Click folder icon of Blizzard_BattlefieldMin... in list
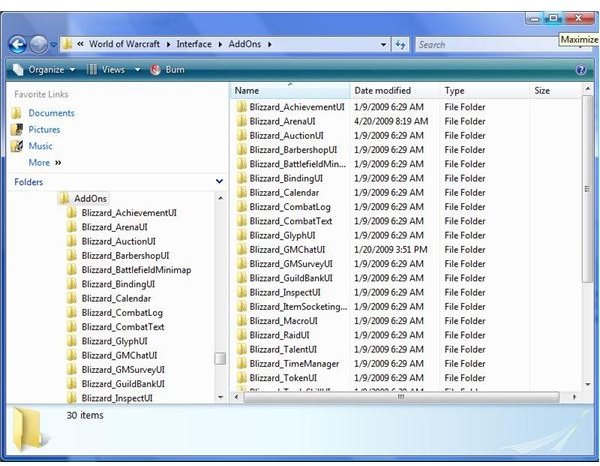The image size is (600, 466). click(241, 164)
